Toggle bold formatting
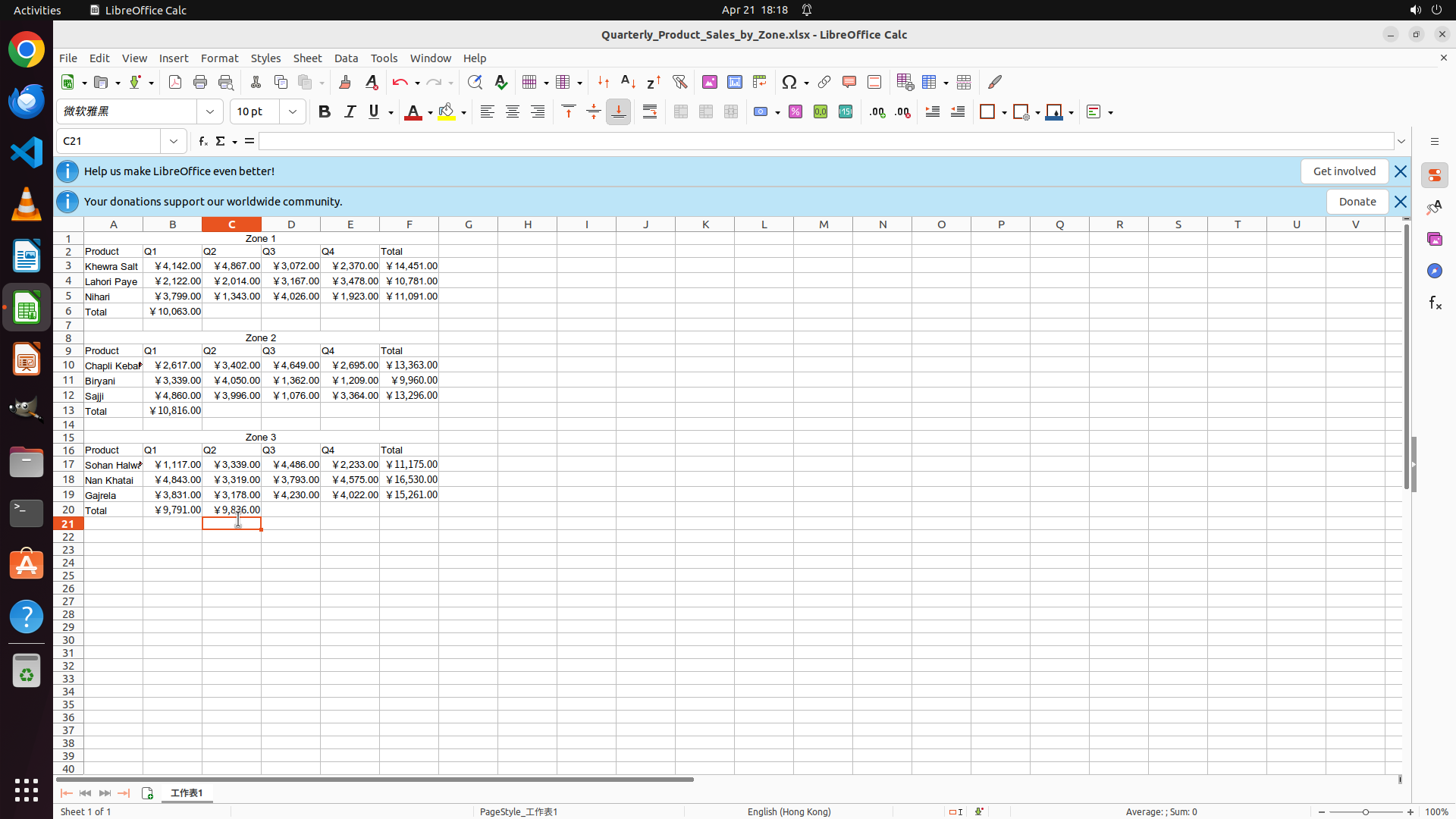Screen dimensions: 1456x819 325,111
